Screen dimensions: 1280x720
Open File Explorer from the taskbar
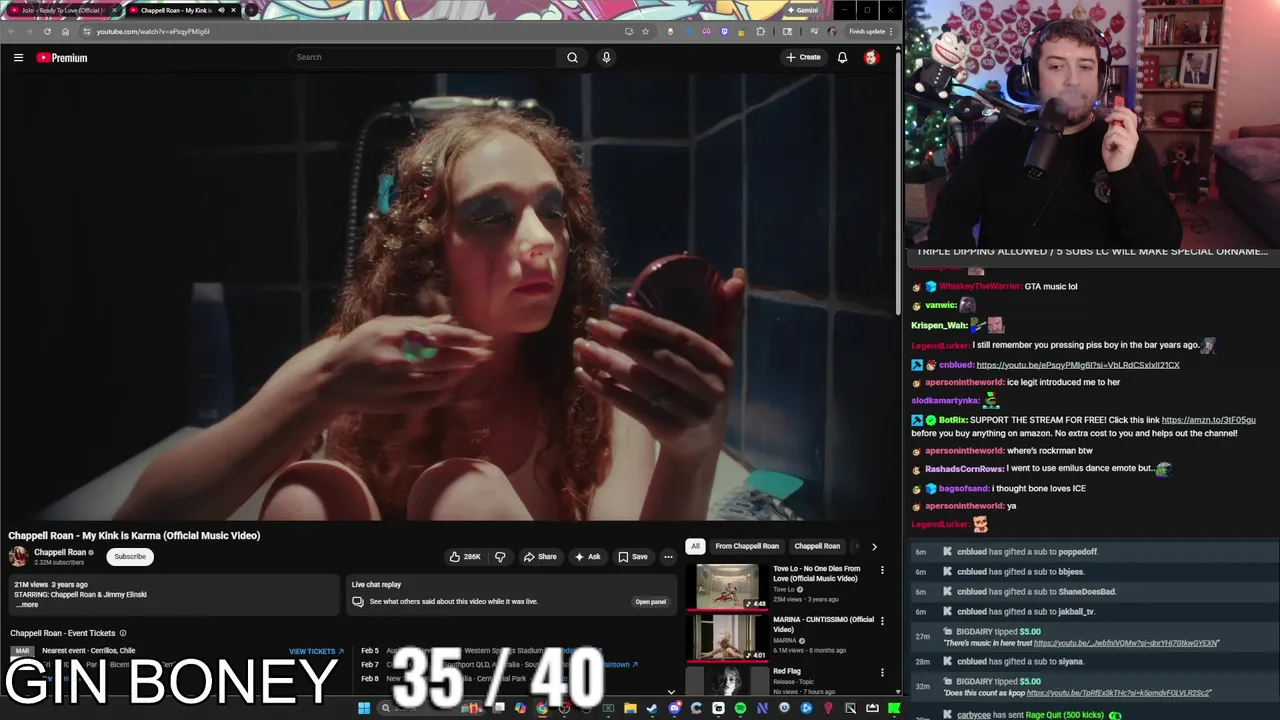630,708
